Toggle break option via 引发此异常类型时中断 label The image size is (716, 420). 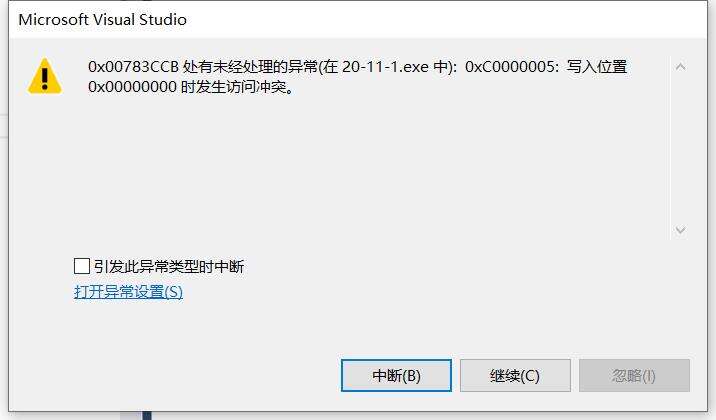pyautogui.click(x=169, y=266)
